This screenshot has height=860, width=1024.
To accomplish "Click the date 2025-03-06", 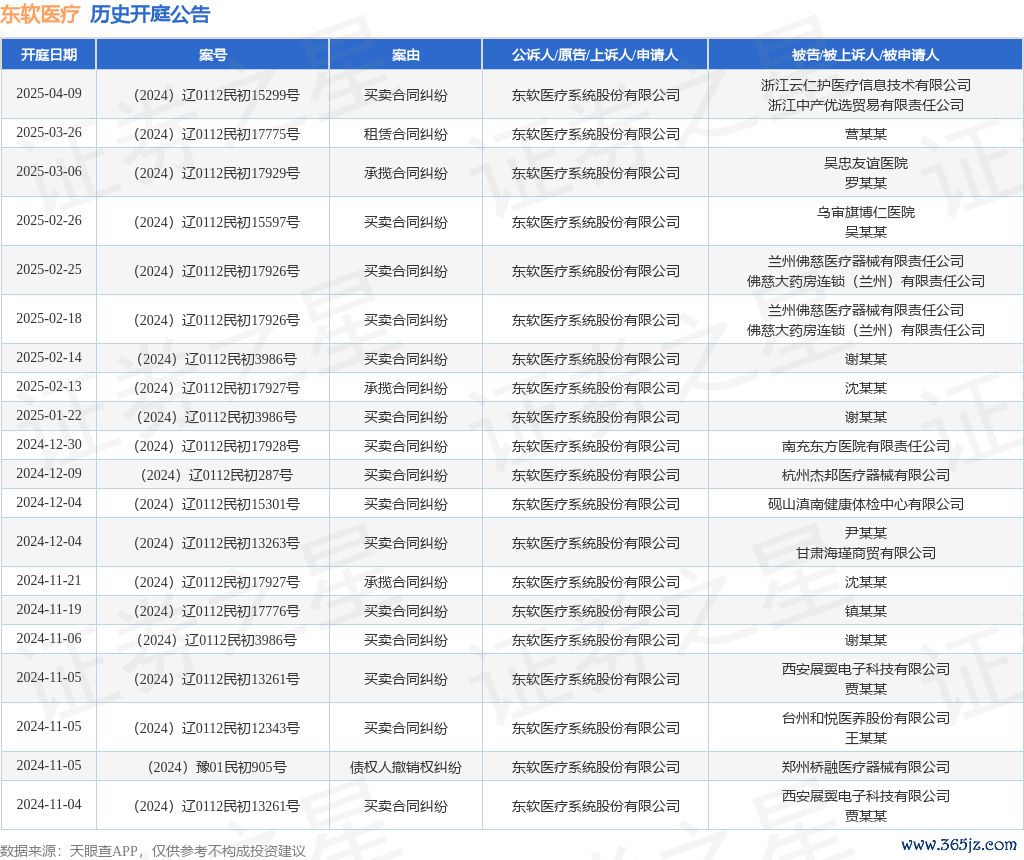I will (49, 171).
